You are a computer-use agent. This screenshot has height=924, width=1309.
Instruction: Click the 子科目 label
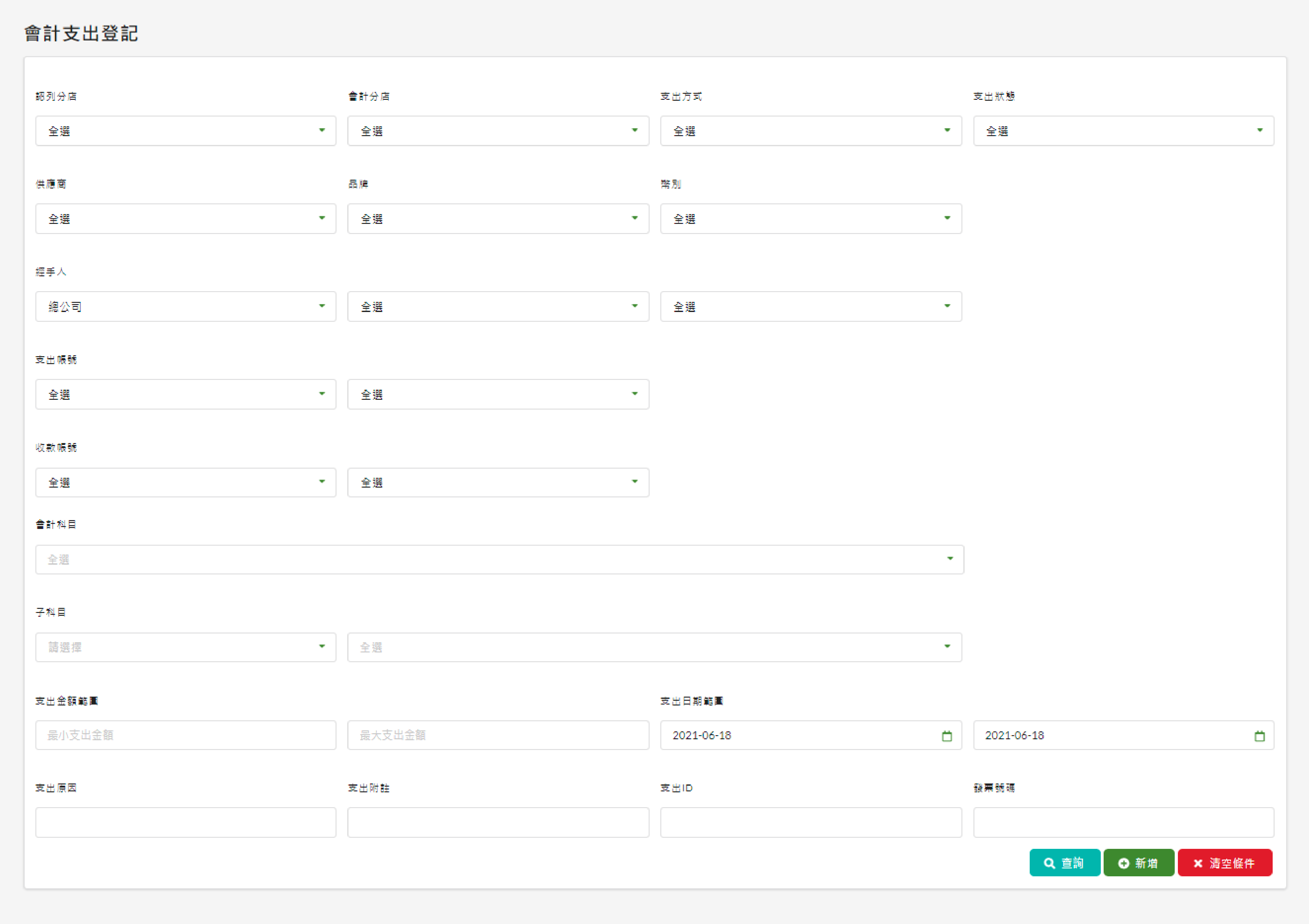click(x=51, y=612)
